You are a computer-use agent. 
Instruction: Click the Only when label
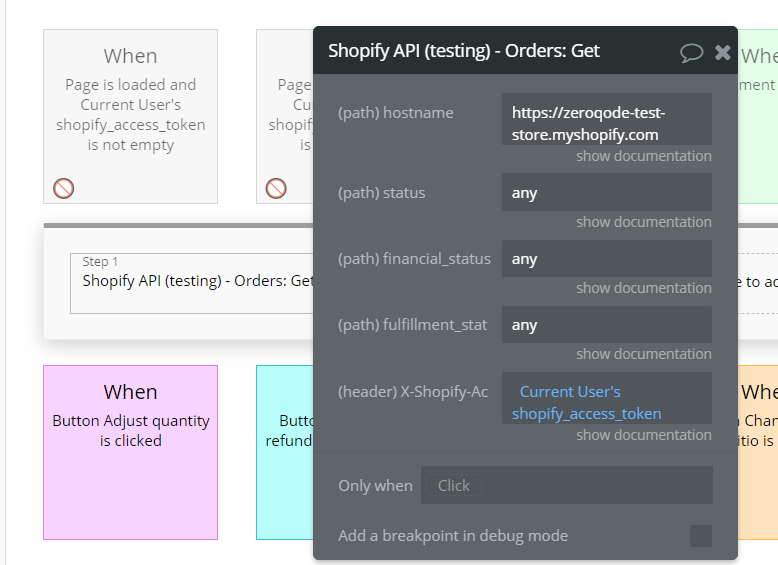375,486
